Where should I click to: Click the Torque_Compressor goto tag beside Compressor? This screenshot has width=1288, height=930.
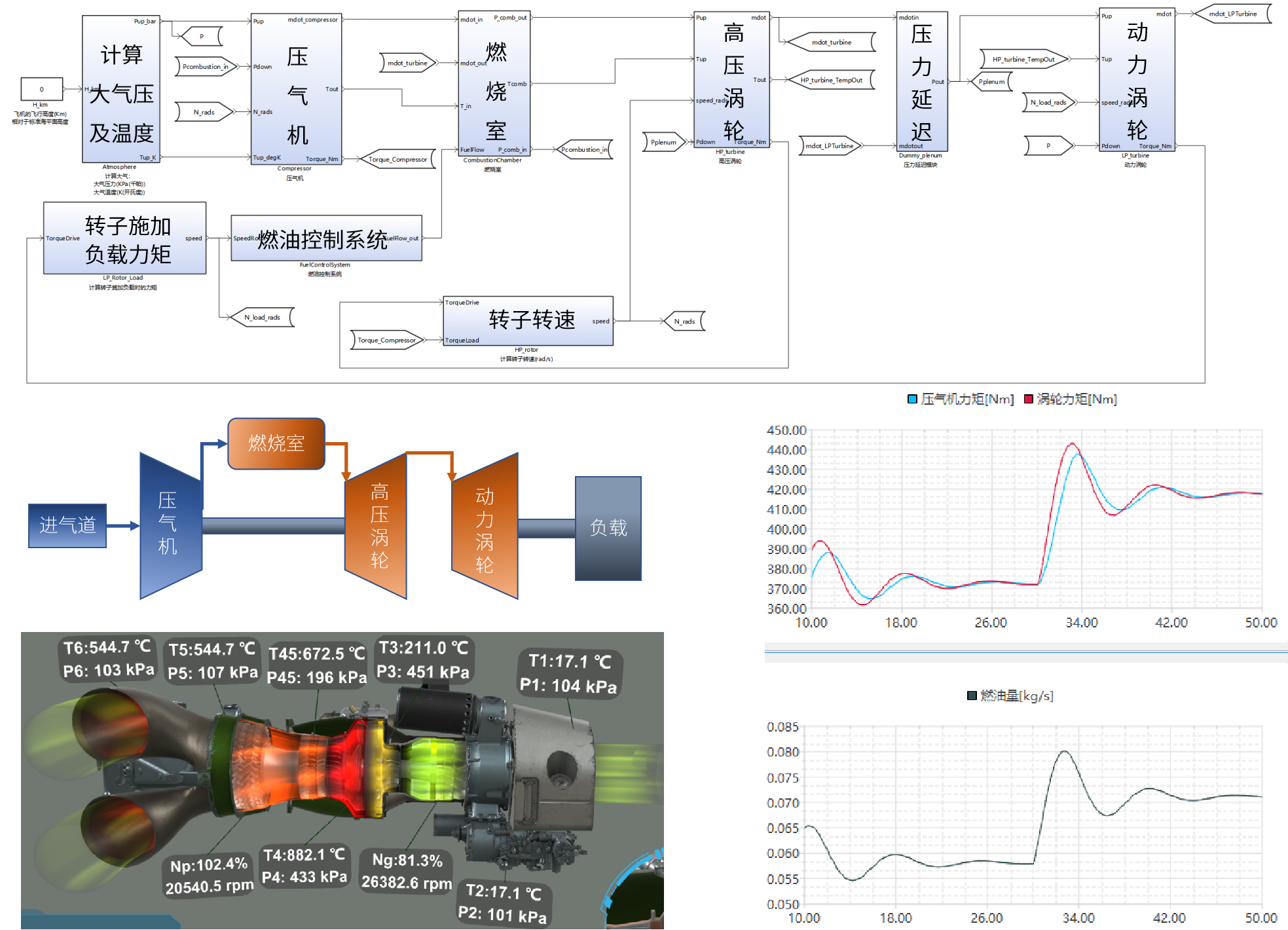pyautogui.click(x=397, y=159)
